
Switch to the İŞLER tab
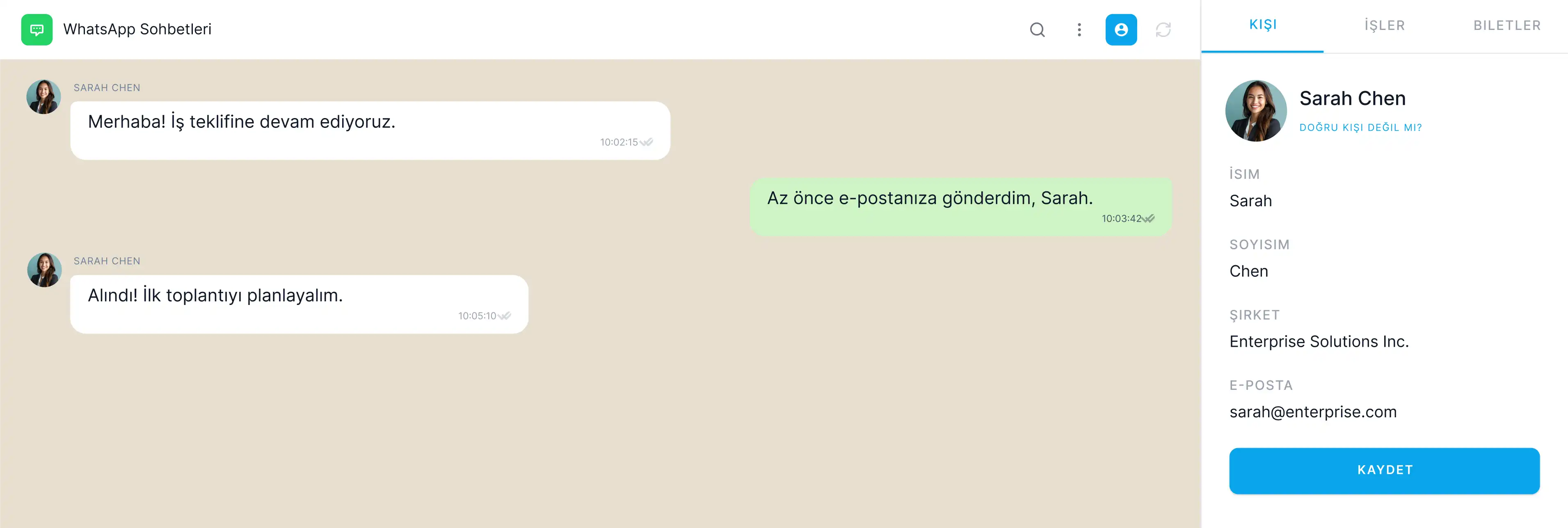tap(1385, 25)
